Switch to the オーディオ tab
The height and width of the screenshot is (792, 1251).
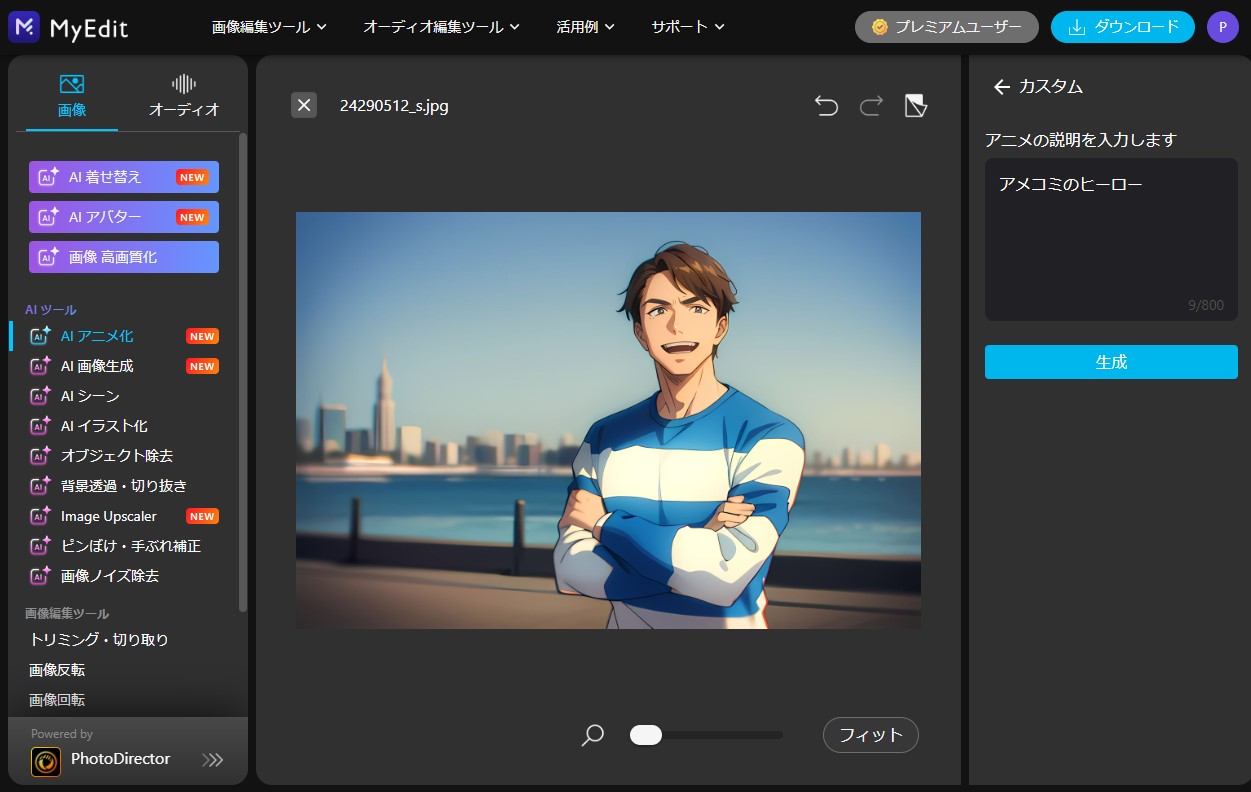184,96
